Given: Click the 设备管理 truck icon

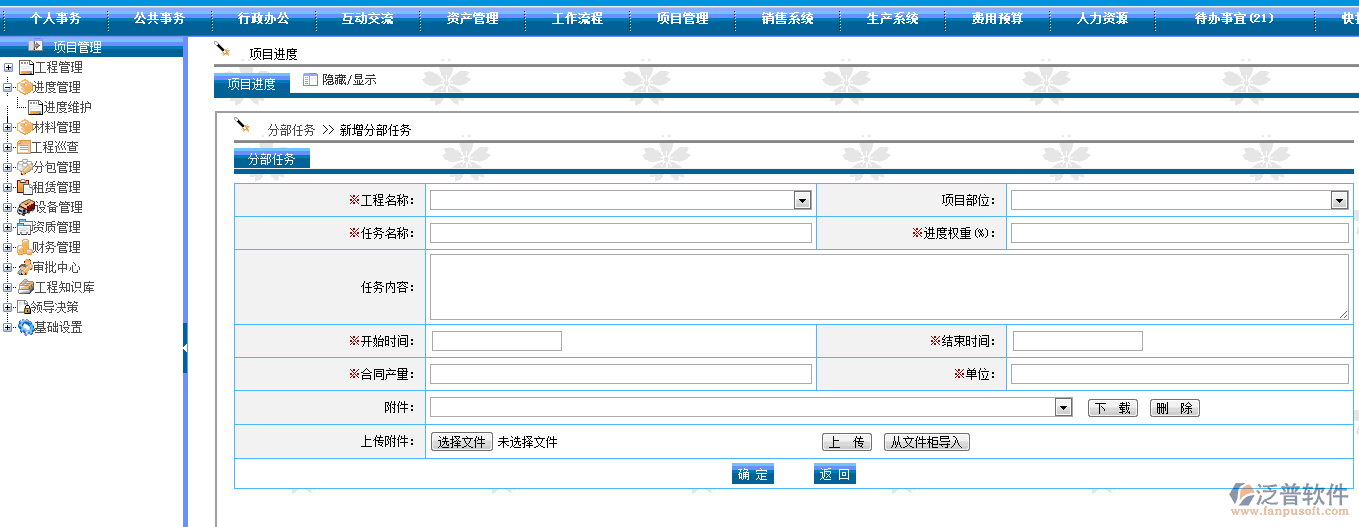Looking at the screenshot, I should click(x=27, y=207).
